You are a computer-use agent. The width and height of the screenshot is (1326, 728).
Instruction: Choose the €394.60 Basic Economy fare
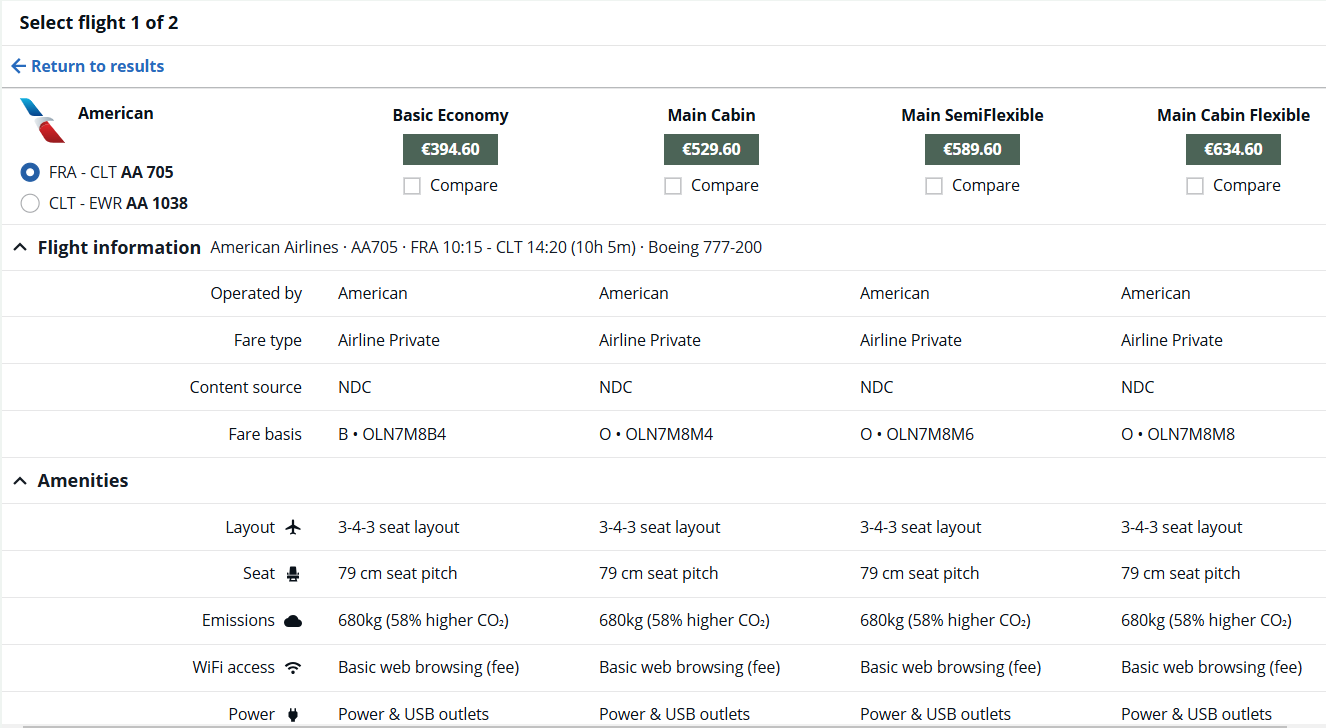tap(450, 149)
